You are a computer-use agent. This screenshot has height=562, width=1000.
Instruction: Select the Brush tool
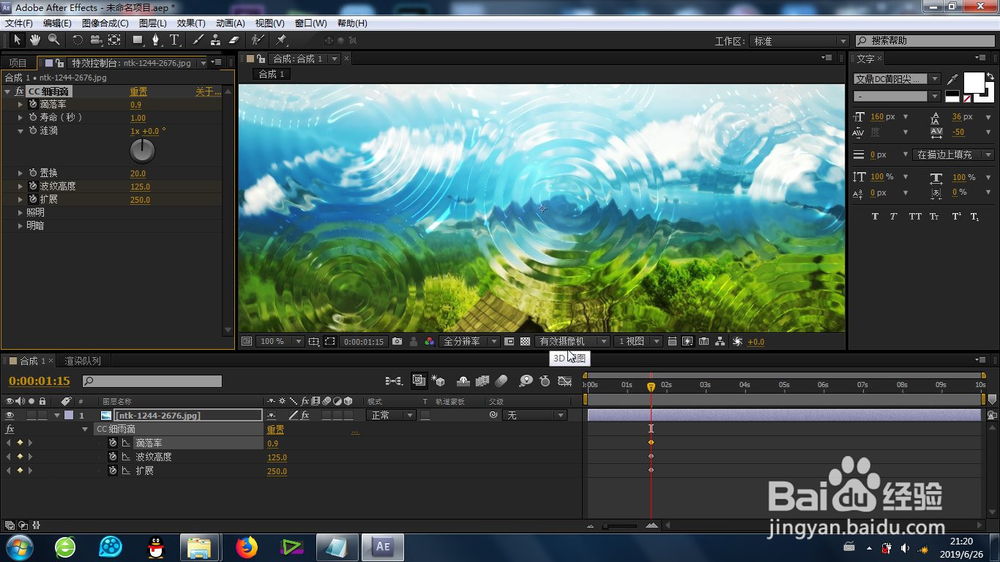198,40
